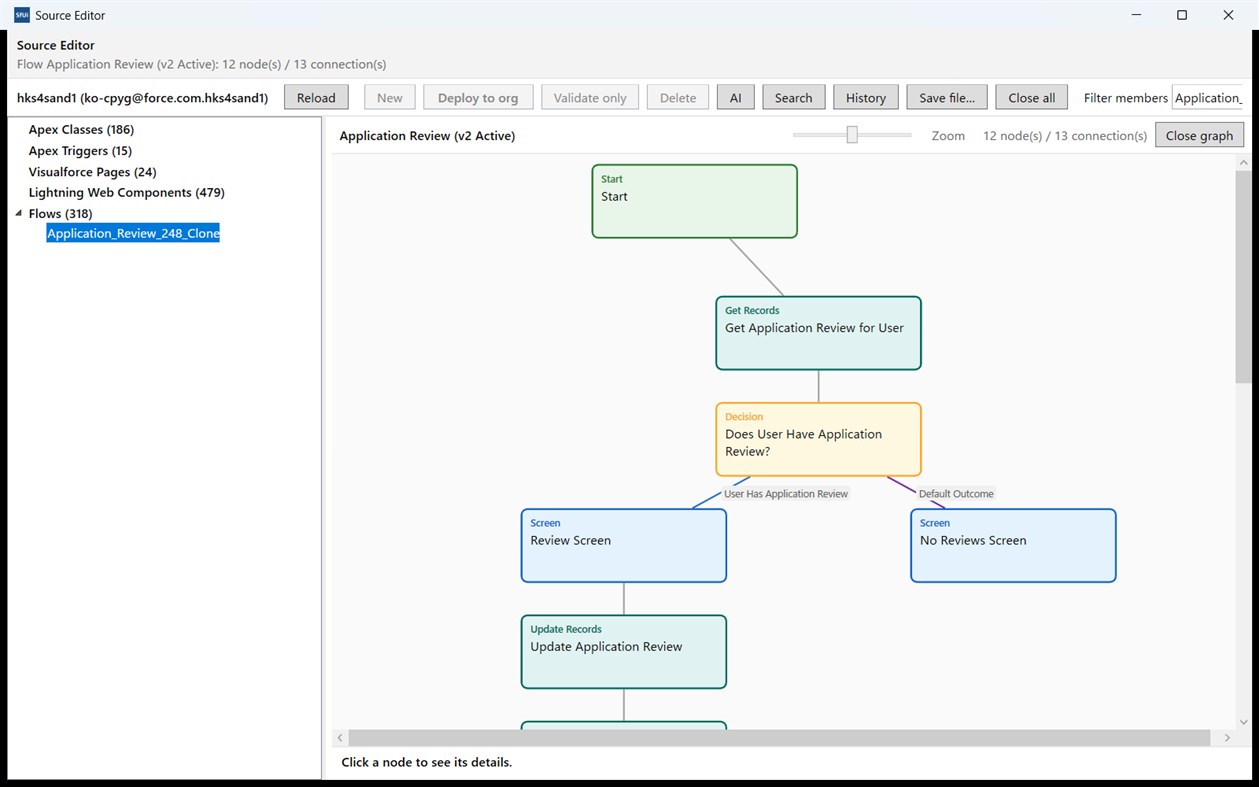The image size is (1259, 787).
Task: Click the Source Editor app icon in title bar
Action: pyautogui.click(x=22, y=15)
